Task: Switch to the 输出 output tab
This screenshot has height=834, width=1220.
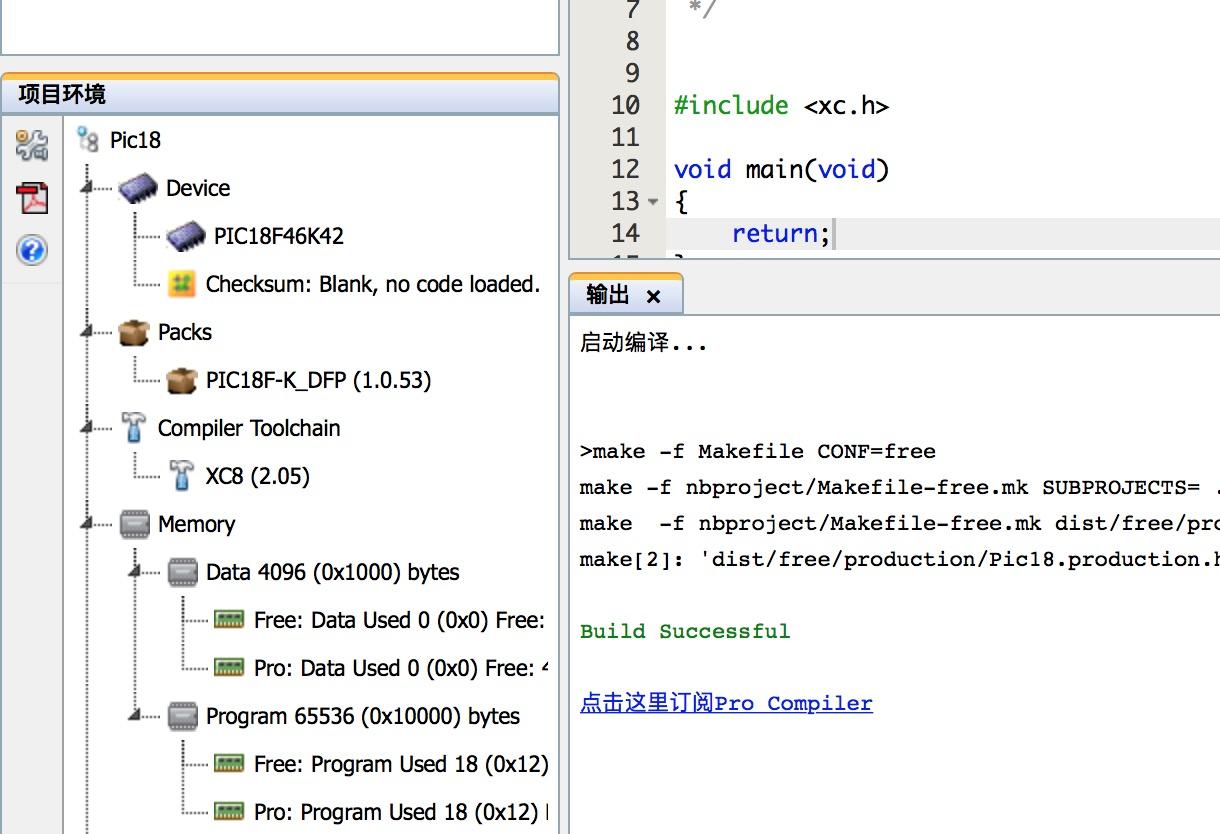Action: [608, 295]
